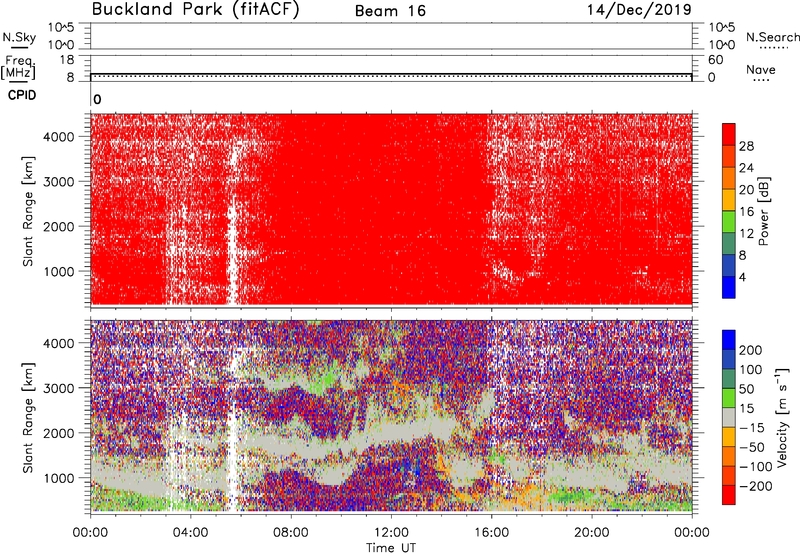This screenshot has width=800, height=554.
Task: Click the 'Nave' legend label
Action: click(761, 69)
